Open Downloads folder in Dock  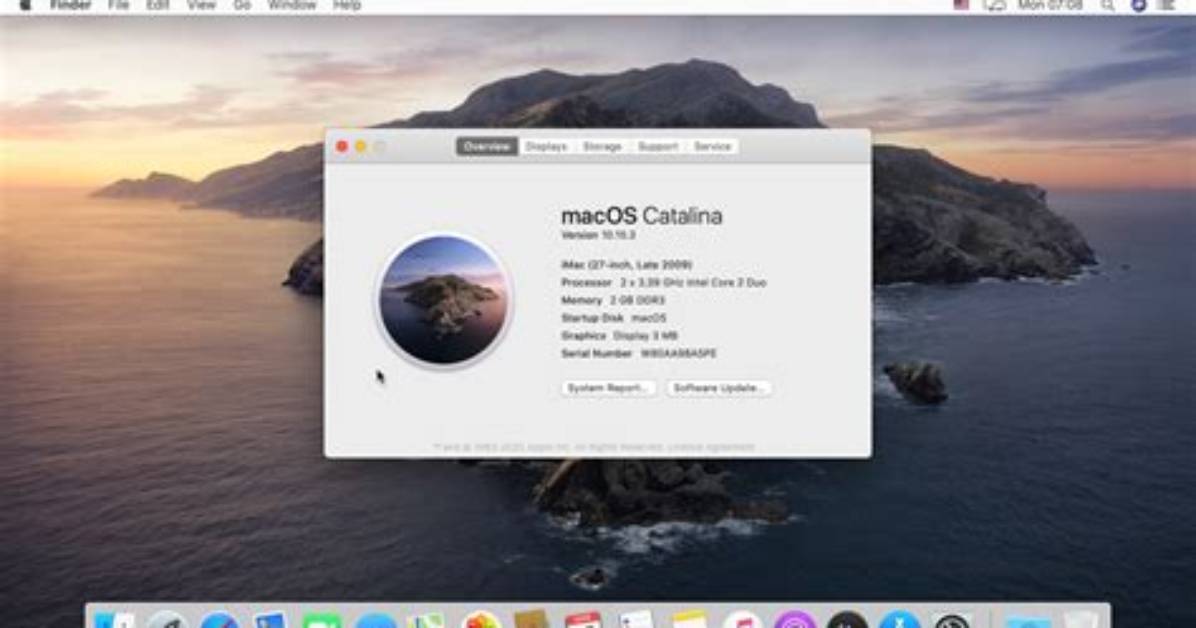tap(1027, 620)
